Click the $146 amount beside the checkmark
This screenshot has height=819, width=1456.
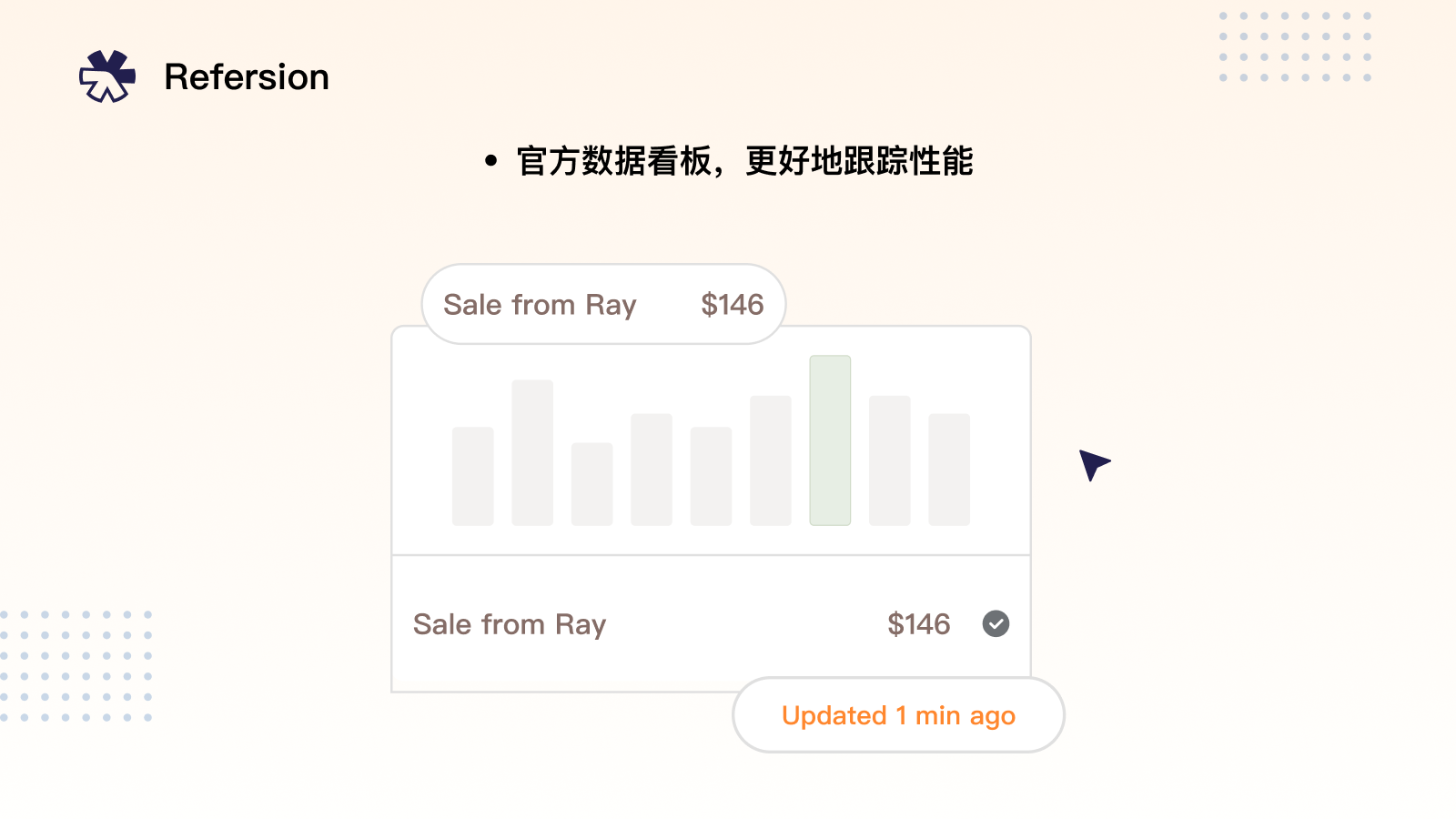click(918, 624)
